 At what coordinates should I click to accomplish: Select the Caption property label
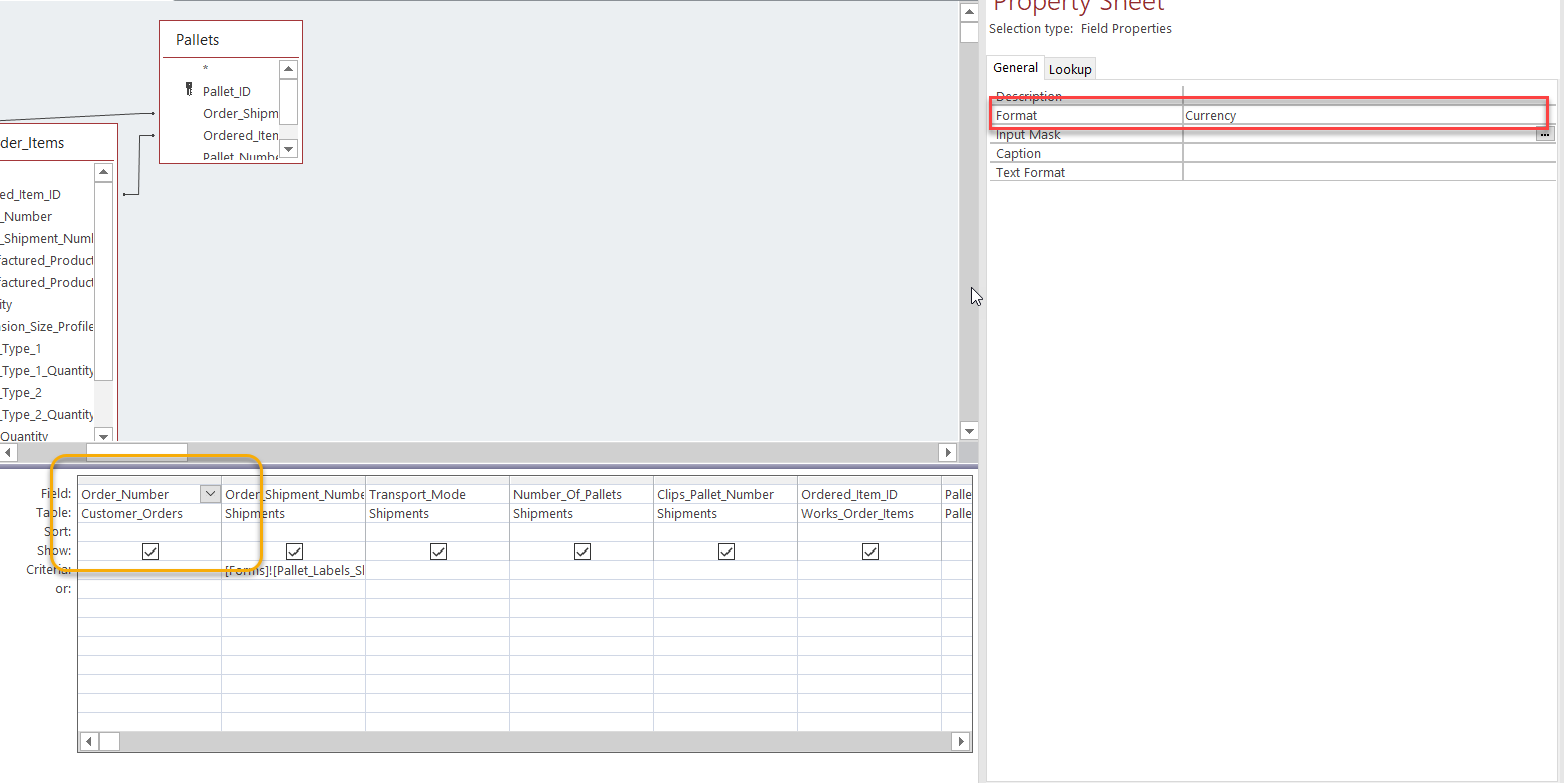click(x=1018, y=154)
